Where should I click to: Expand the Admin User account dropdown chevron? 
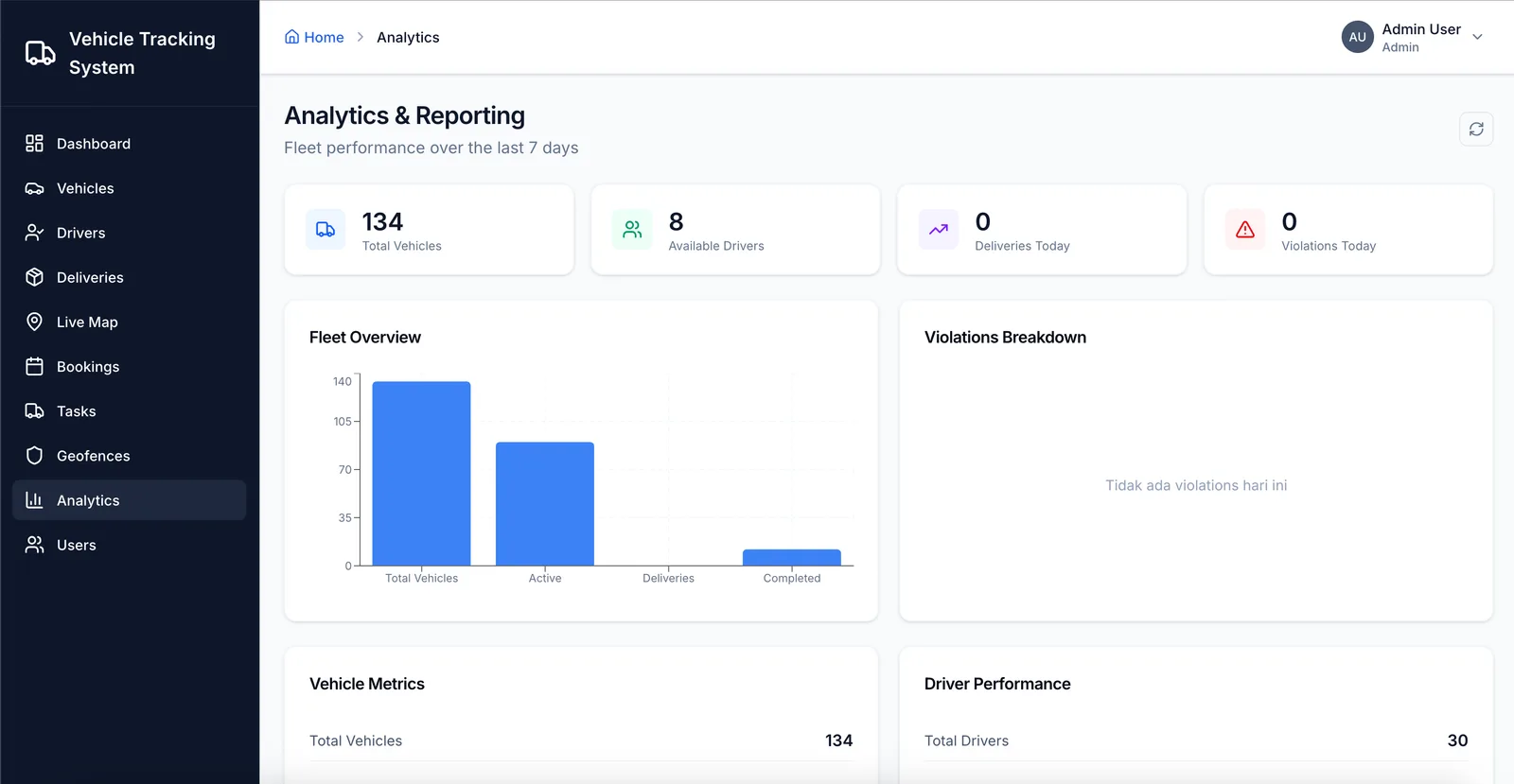(1477, 37)
